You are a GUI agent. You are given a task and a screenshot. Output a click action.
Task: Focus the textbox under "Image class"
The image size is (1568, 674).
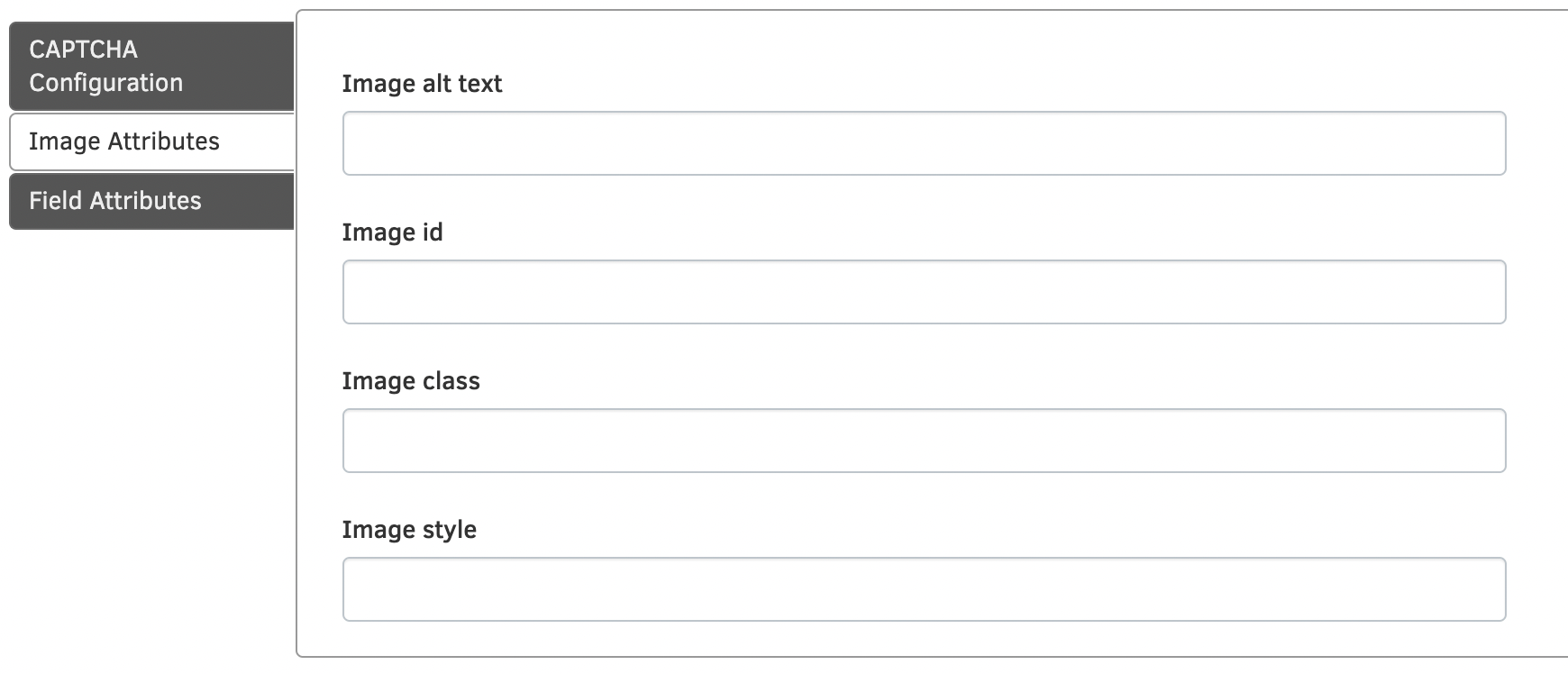(x=924, y=441)
